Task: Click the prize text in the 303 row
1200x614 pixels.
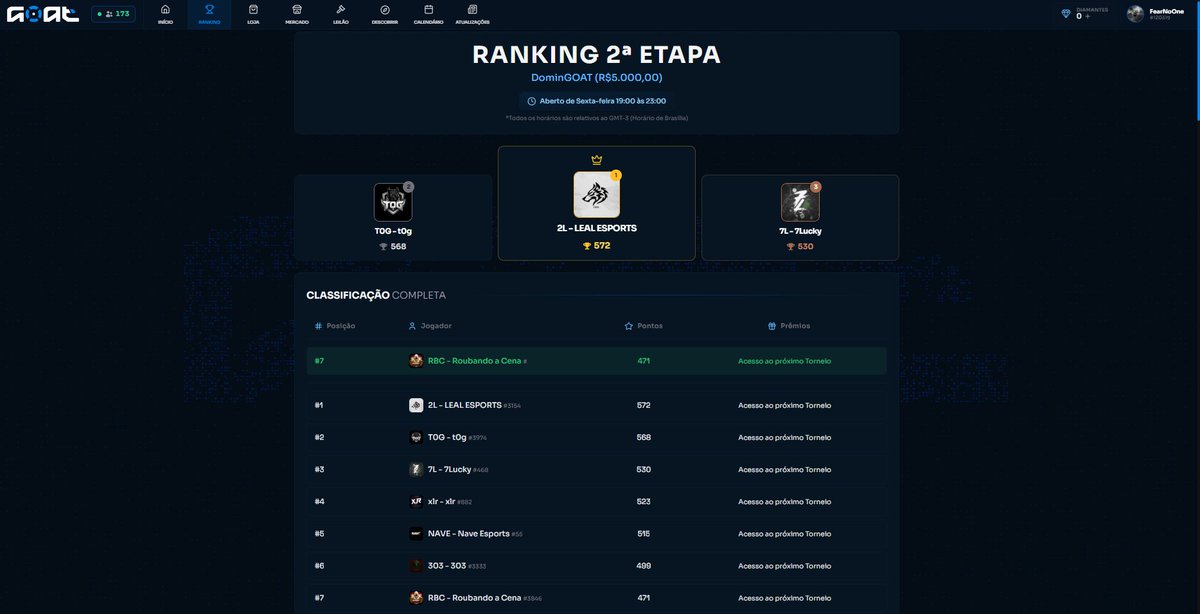Action: coord(784,565)
